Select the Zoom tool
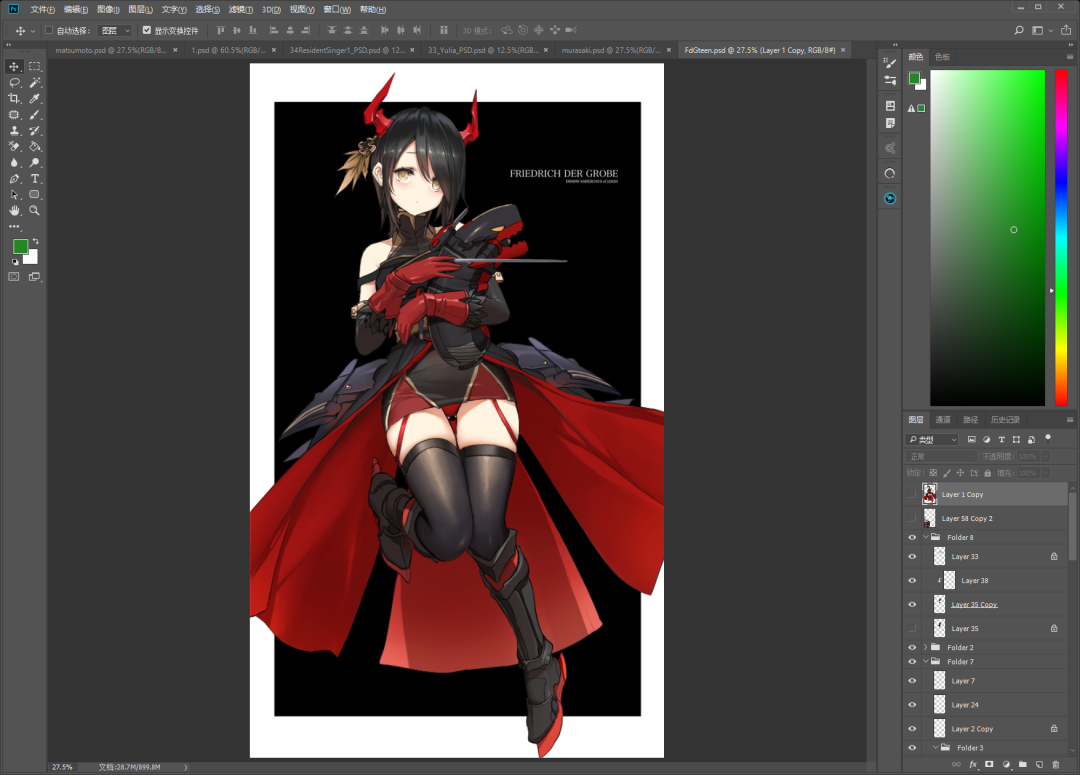This screenshot has height=775, width=1080. (x=34, y=211)
